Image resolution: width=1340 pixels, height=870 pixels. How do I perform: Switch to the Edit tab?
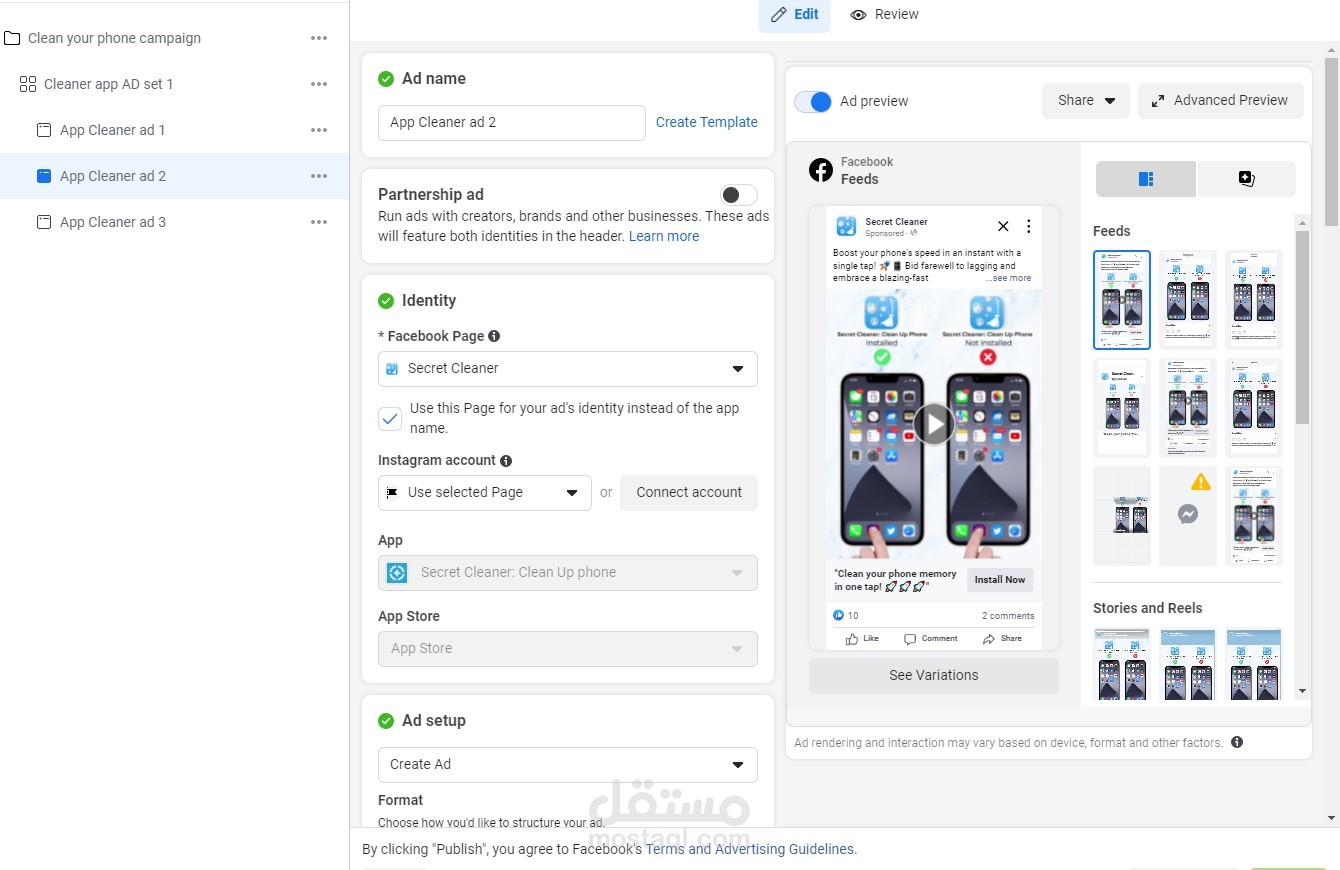click(794, 15)
